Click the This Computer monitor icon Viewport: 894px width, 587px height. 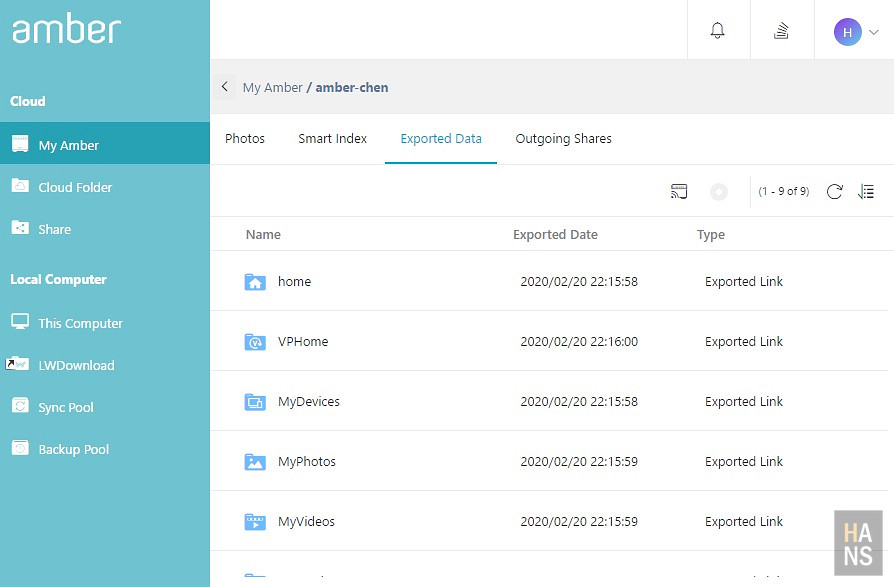[x=20, y=321]
